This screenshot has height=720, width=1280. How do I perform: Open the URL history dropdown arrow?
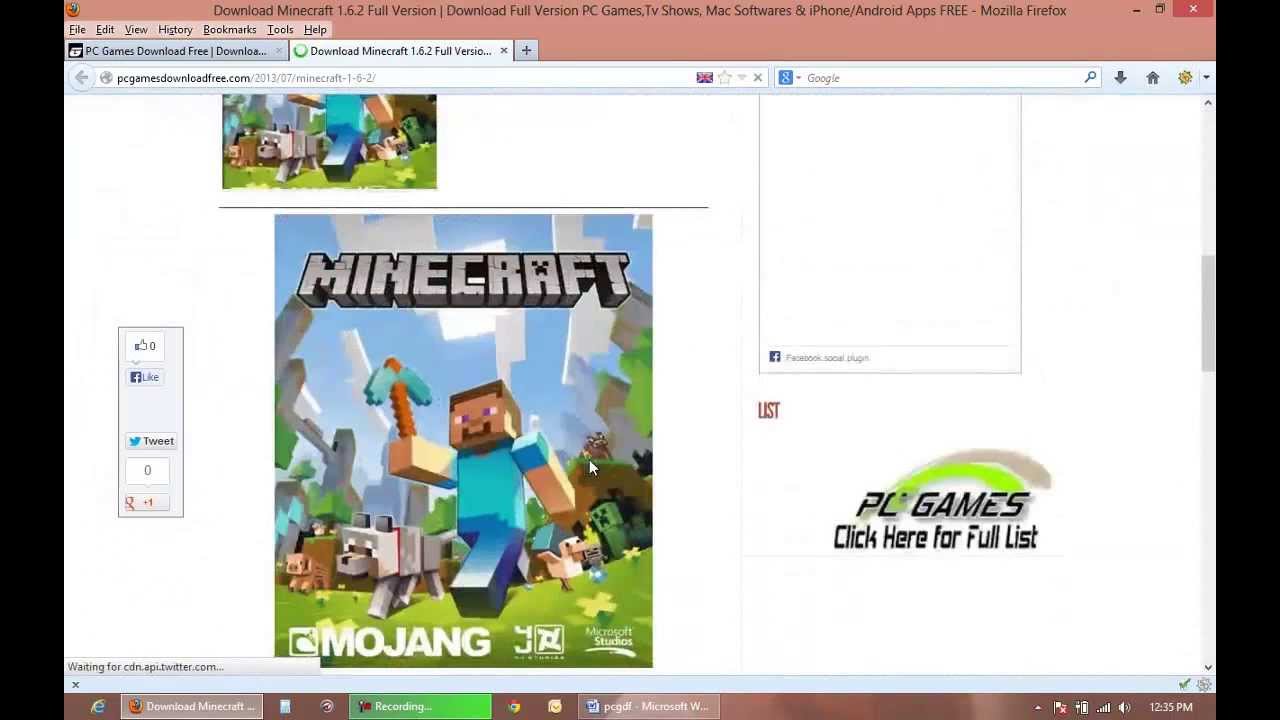741,78
